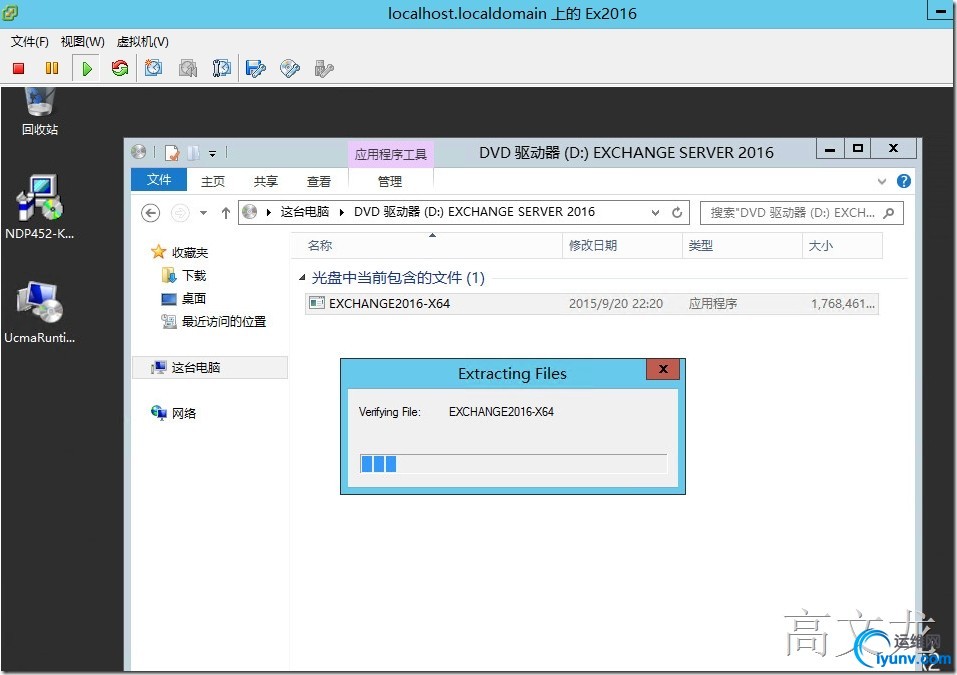Screen dimensions: 957x675
Task: Click the back navigation arrow
Action: point(151,212)
